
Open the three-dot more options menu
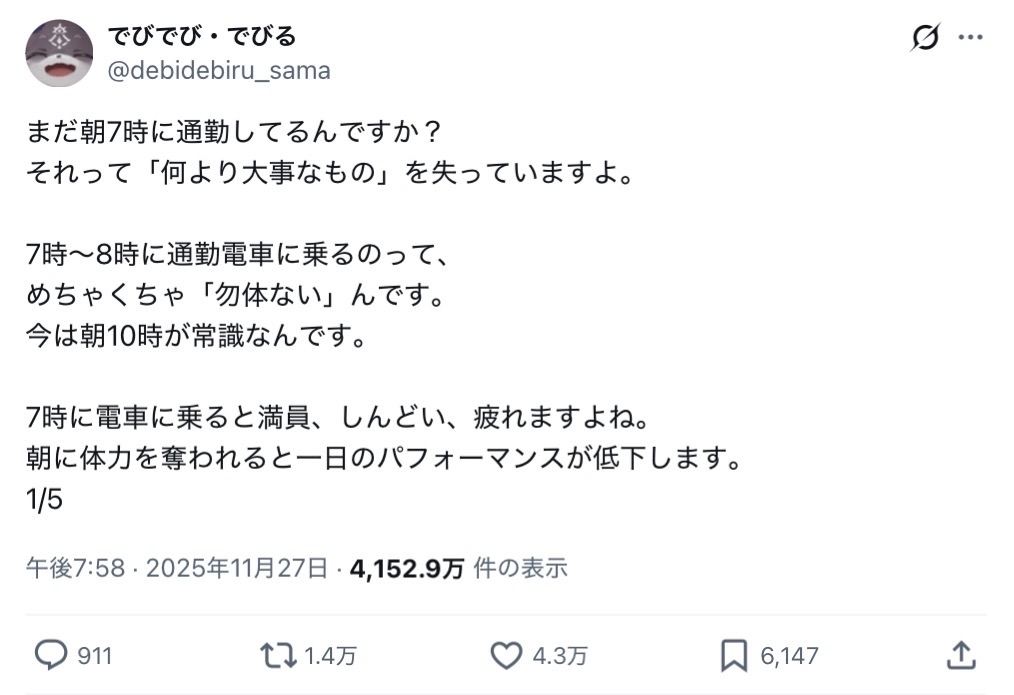[970, 39]
